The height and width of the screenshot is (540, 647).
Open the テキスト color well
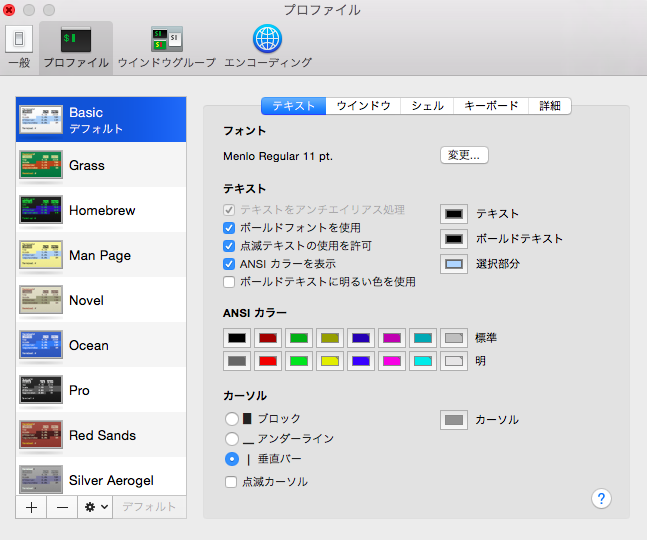[x=454, y=214]
